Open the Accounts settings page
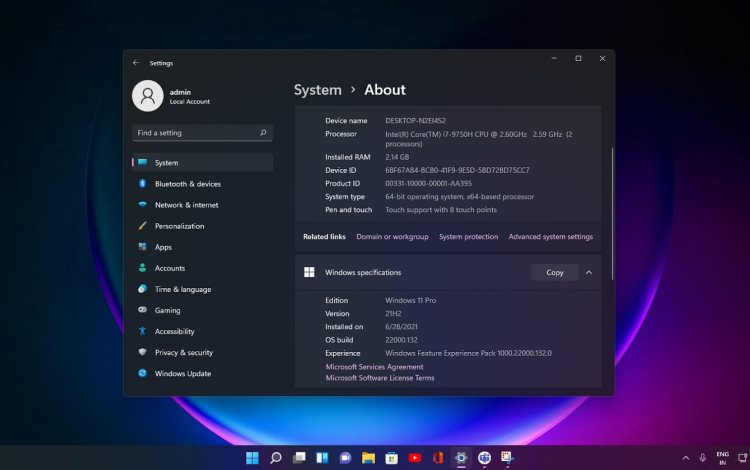The height and width of the screenshot is (470, 750). [x=169, y=268]
